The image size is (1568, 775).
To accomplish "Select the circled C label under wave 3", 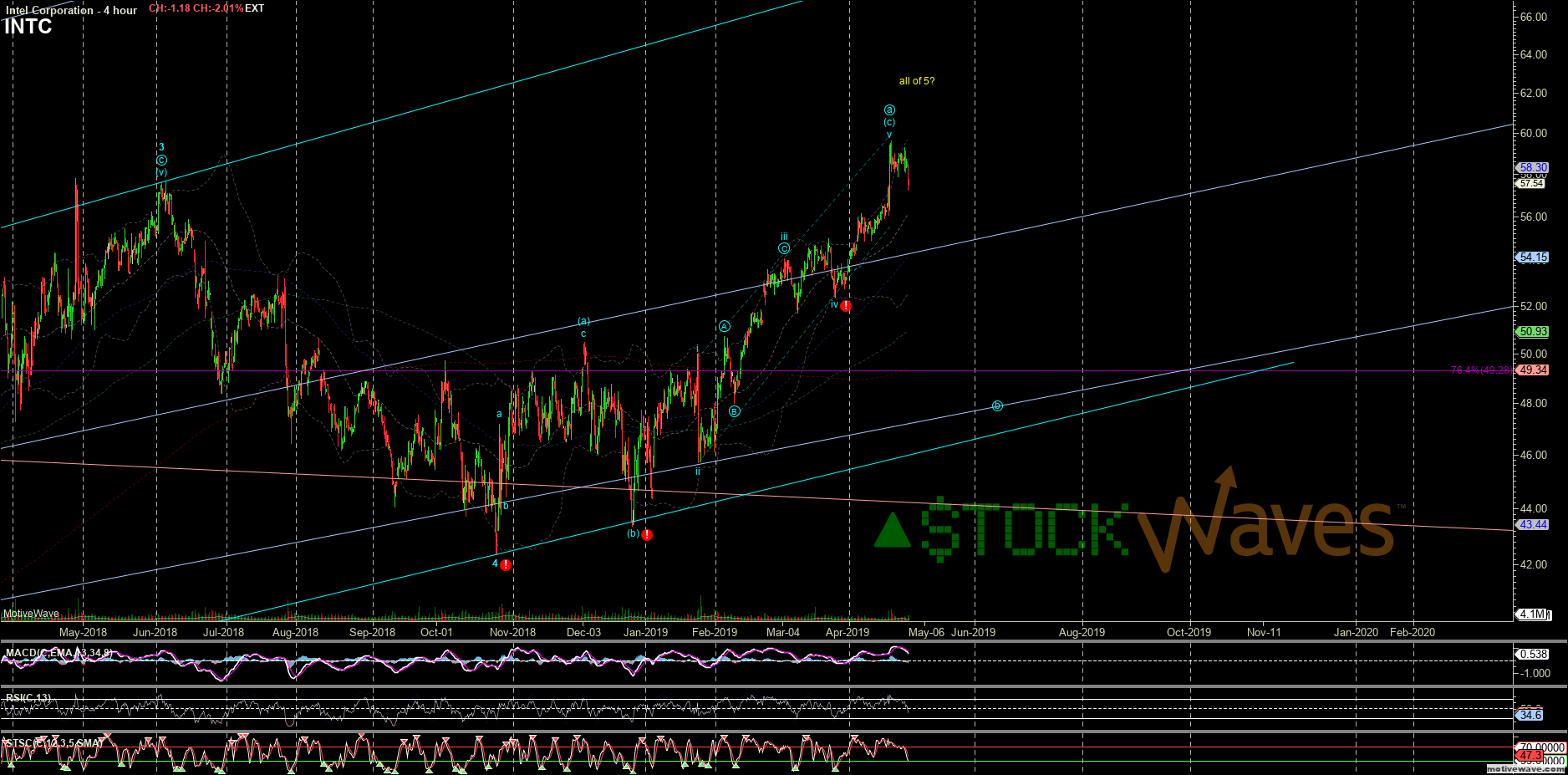I will coord(161,160).
